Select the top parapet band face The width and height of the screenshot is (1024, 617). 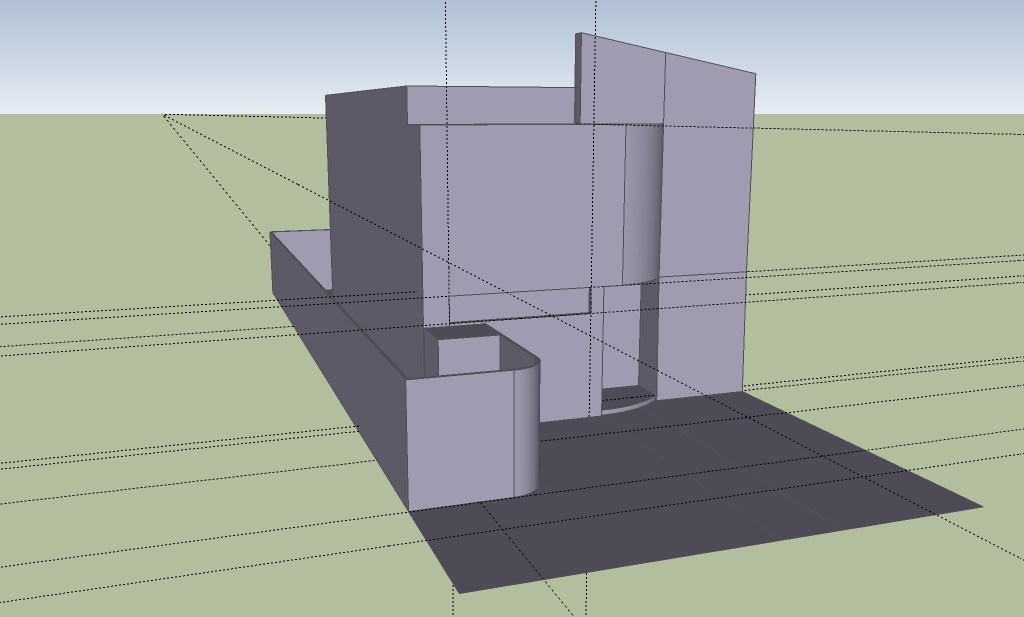(490, 105)
